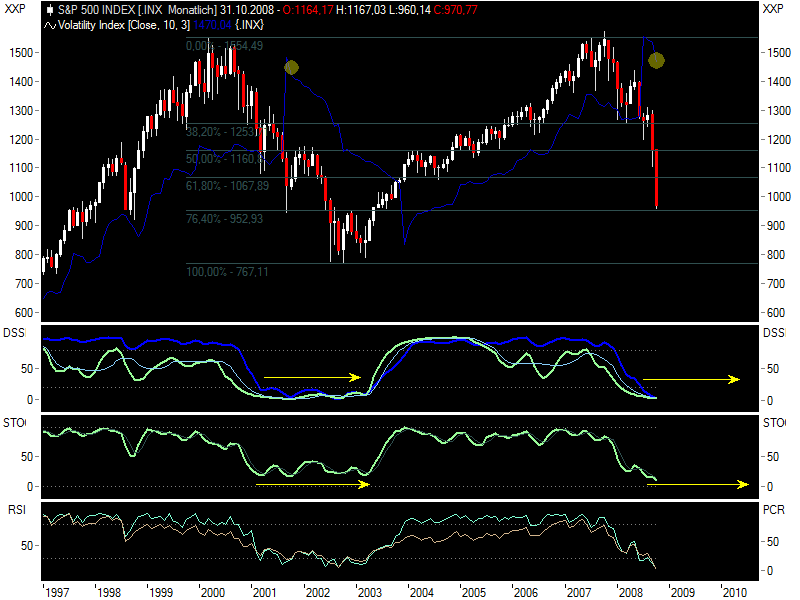The height and width of the screenshot is (600, 800).
Task: Click the Volatility Index line legend icon
Action: coord(49,25)
